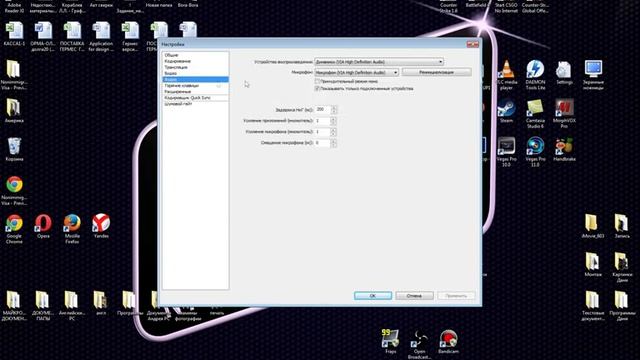Image resolution: width=640 pixels, height=360 pixels.
Task: Open the Трансляция settings section
Action: pos(196,67)
